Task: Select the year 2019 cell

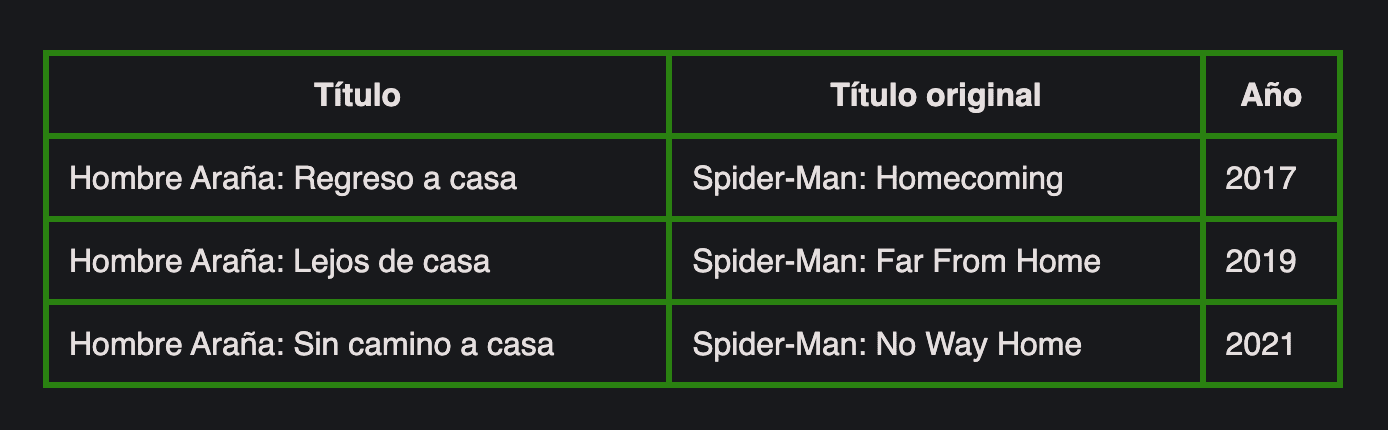Action: coord(1260,262)
